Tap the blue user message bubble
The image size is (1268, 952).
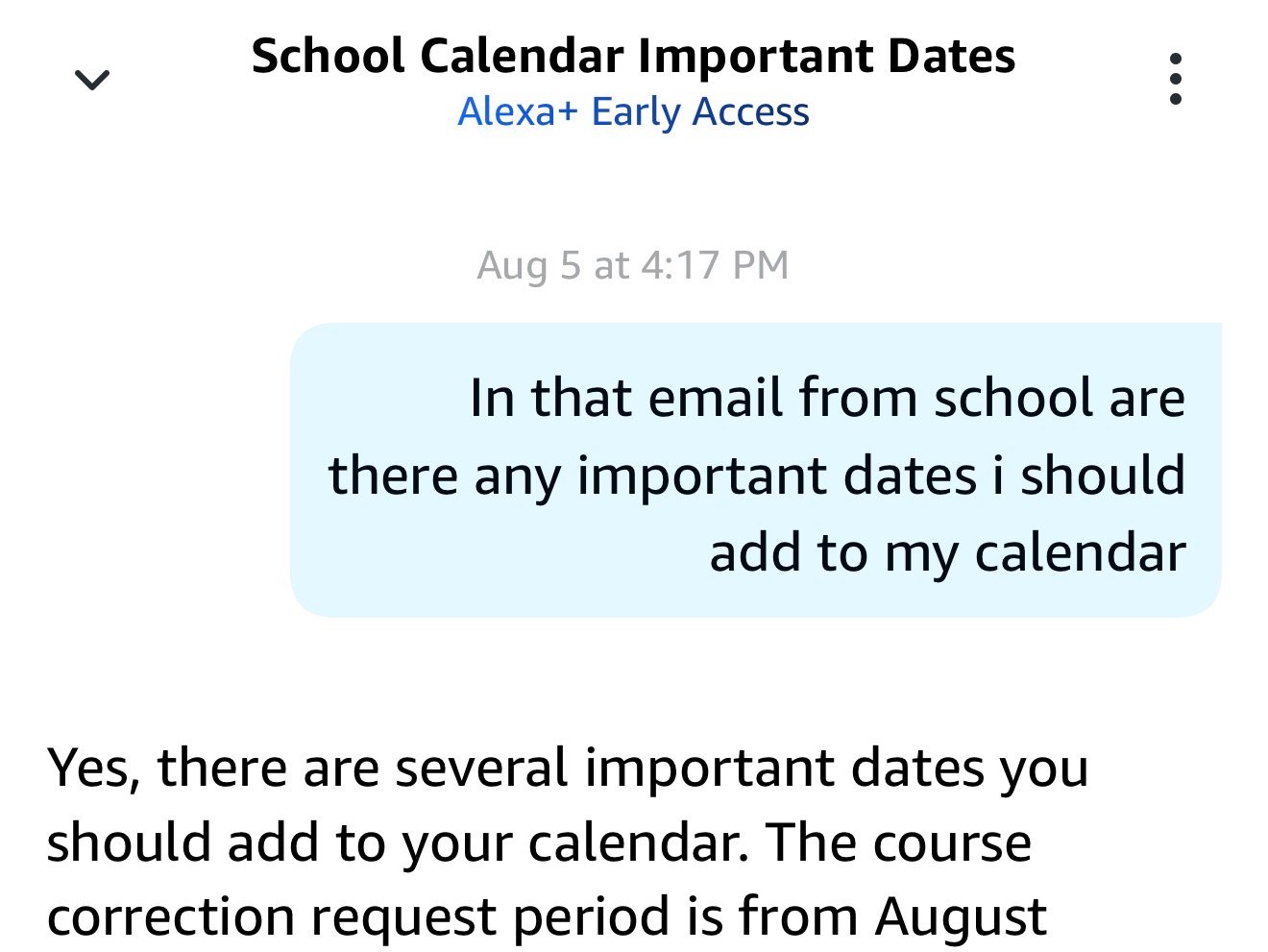click(x=755, y=470)
